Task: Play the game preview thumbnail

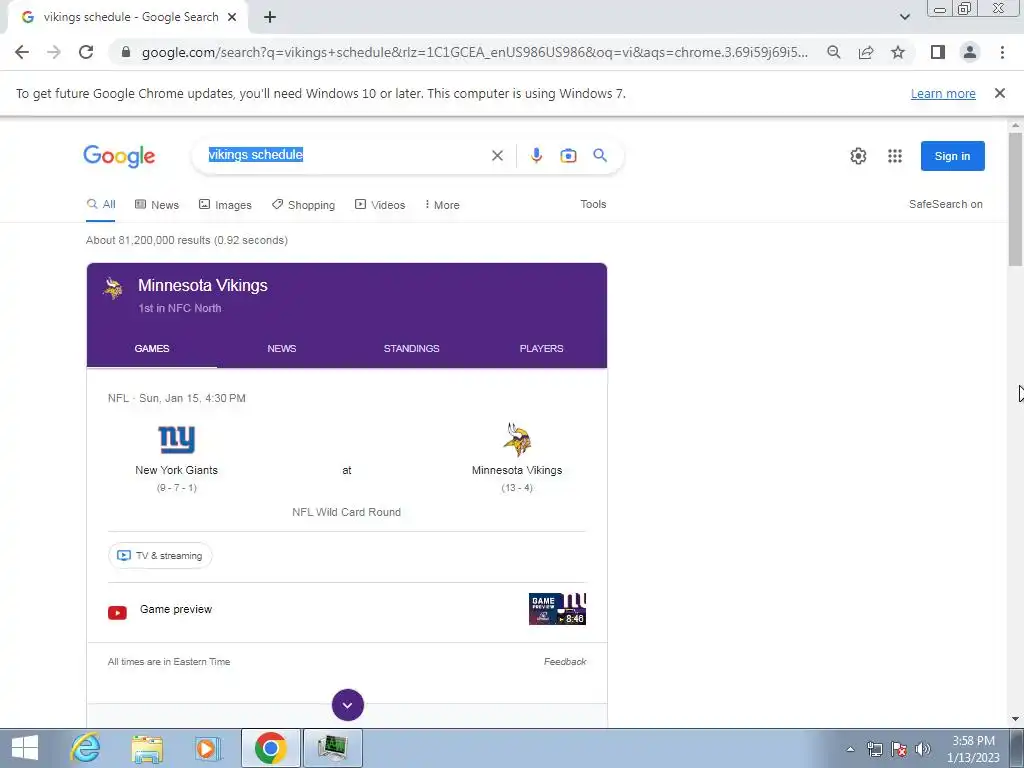Action: click(557, 609)
